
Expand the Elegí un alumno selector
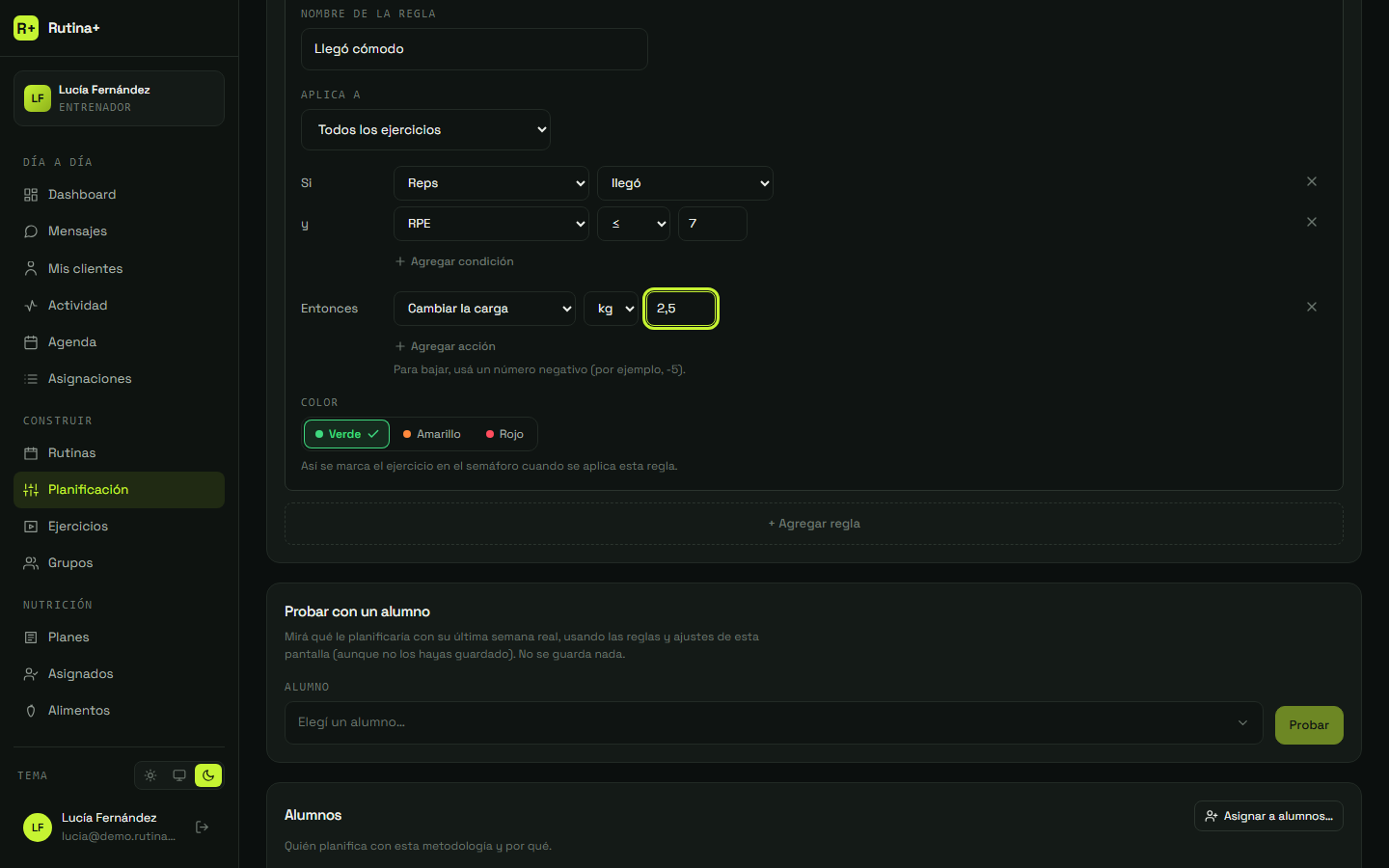pos(774,722)
